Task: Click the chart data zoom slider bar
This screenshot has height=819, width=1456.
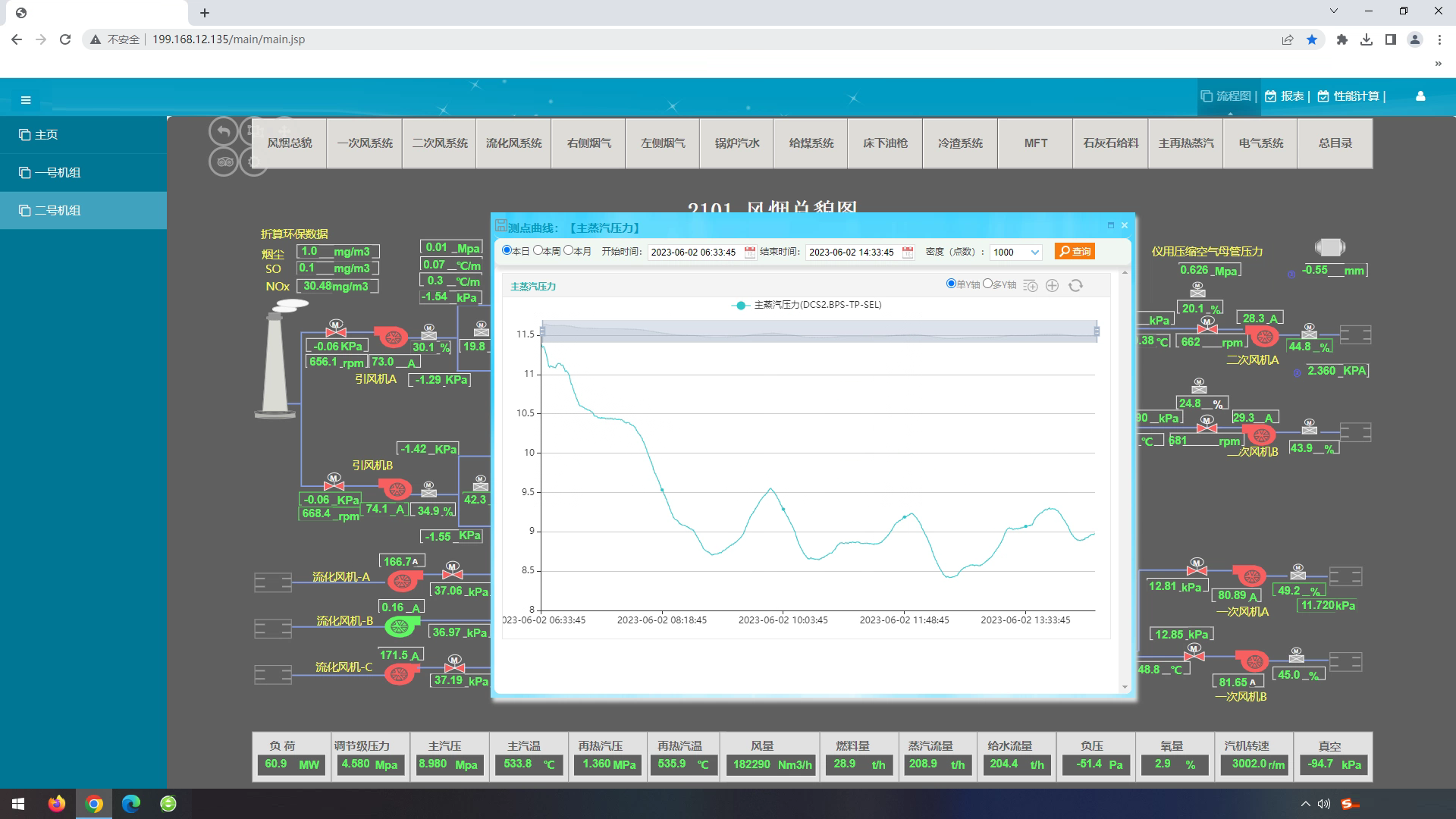Action: click(819, 331)
